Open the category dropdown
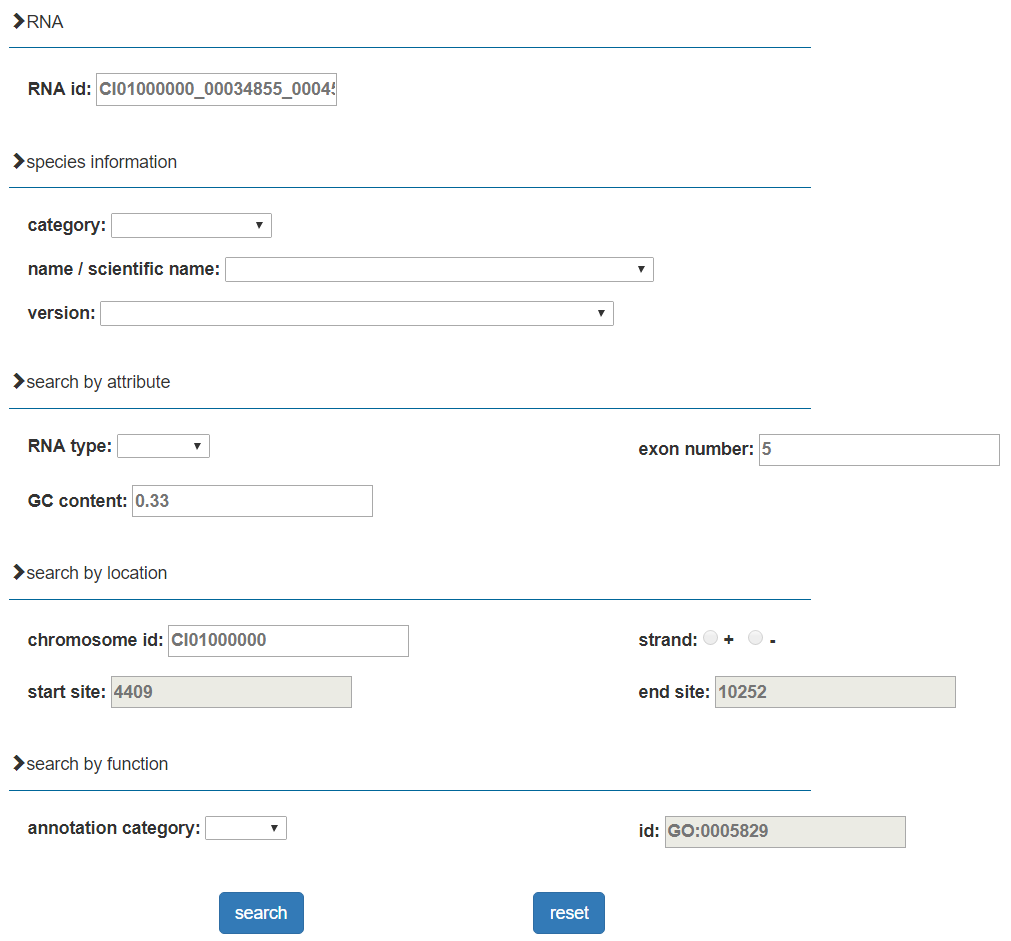The width and height of the screenshot is (1011, 941). (191, 225)
